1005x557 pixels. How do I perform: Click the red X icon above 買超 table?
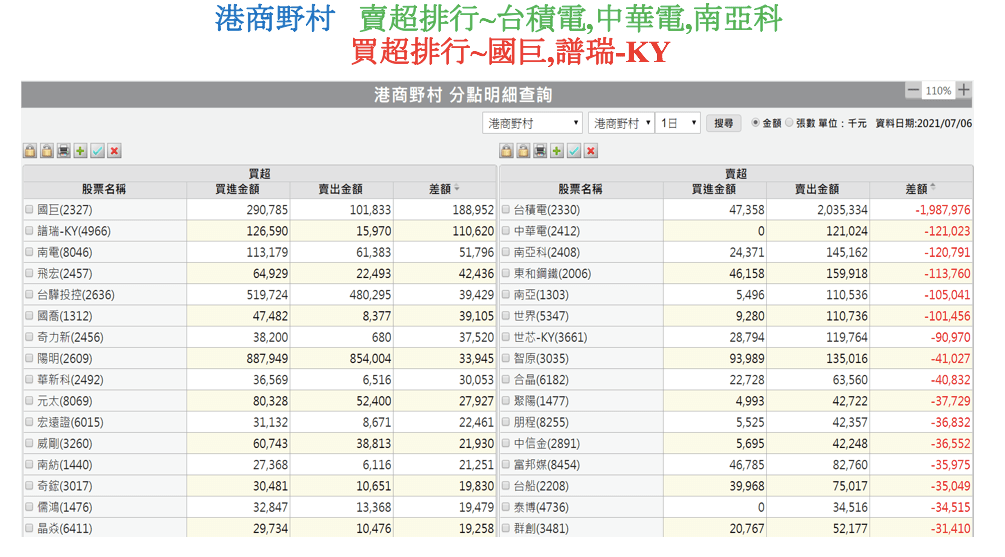click(115, 151)
